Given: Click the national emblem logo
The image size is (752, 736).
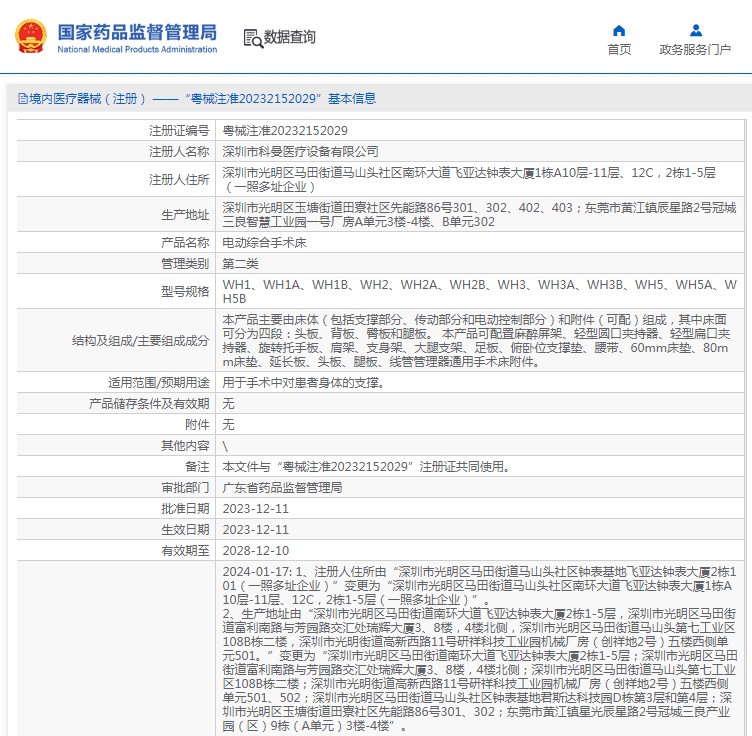Looking at the screenshot, I should point(31,36).
